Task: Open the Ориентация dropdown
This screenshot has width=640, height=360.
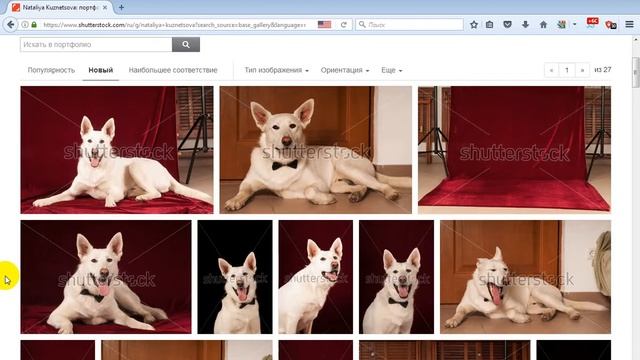Action: tap(345, 70)
